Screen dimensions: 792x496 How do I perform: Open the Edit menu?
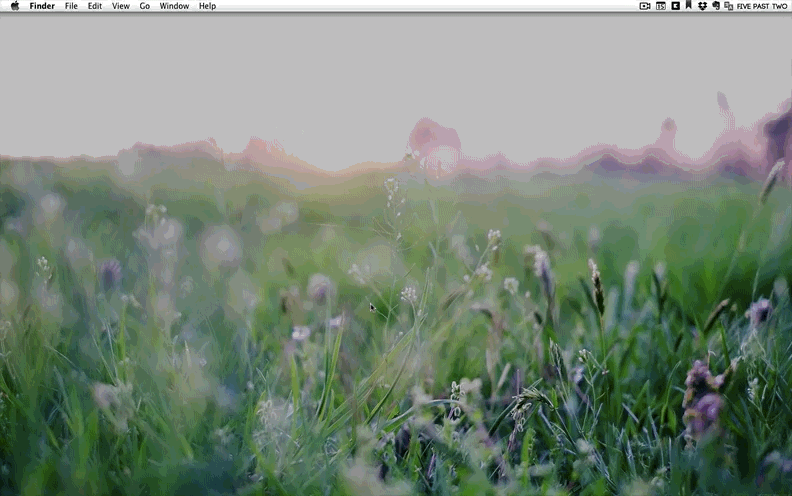pyautogui.click(x=94, y=6)
